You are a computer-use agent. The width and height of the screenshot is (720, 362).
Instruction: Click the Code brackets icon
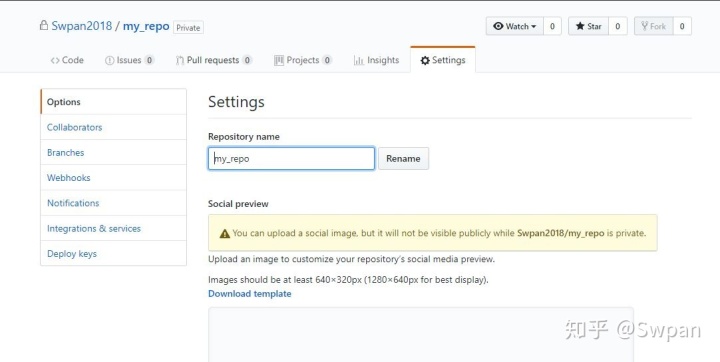click(x=55, y=61)
